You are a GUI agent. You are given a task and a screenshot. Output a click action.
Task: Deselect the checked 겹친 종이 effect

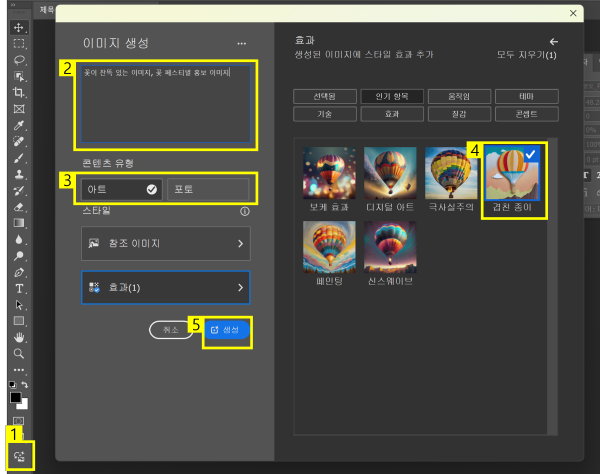512,173
